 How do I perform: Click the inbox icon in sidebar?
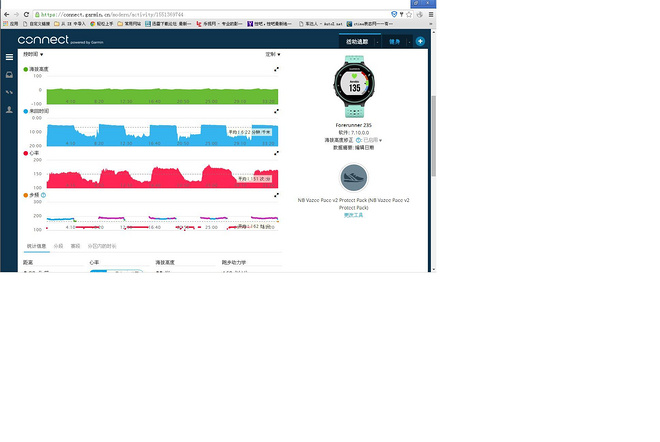point(9,75)
